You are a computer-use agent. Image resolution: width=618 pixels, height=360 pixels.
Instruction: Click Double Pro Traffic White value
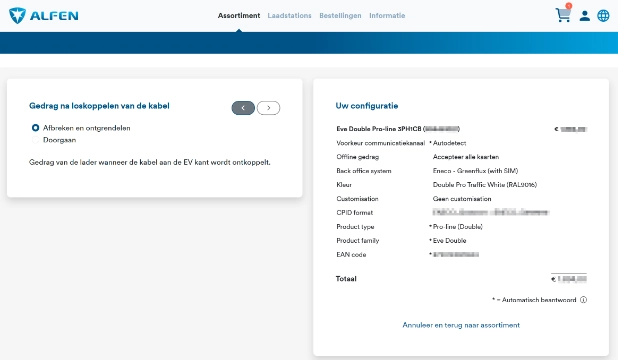485,185
